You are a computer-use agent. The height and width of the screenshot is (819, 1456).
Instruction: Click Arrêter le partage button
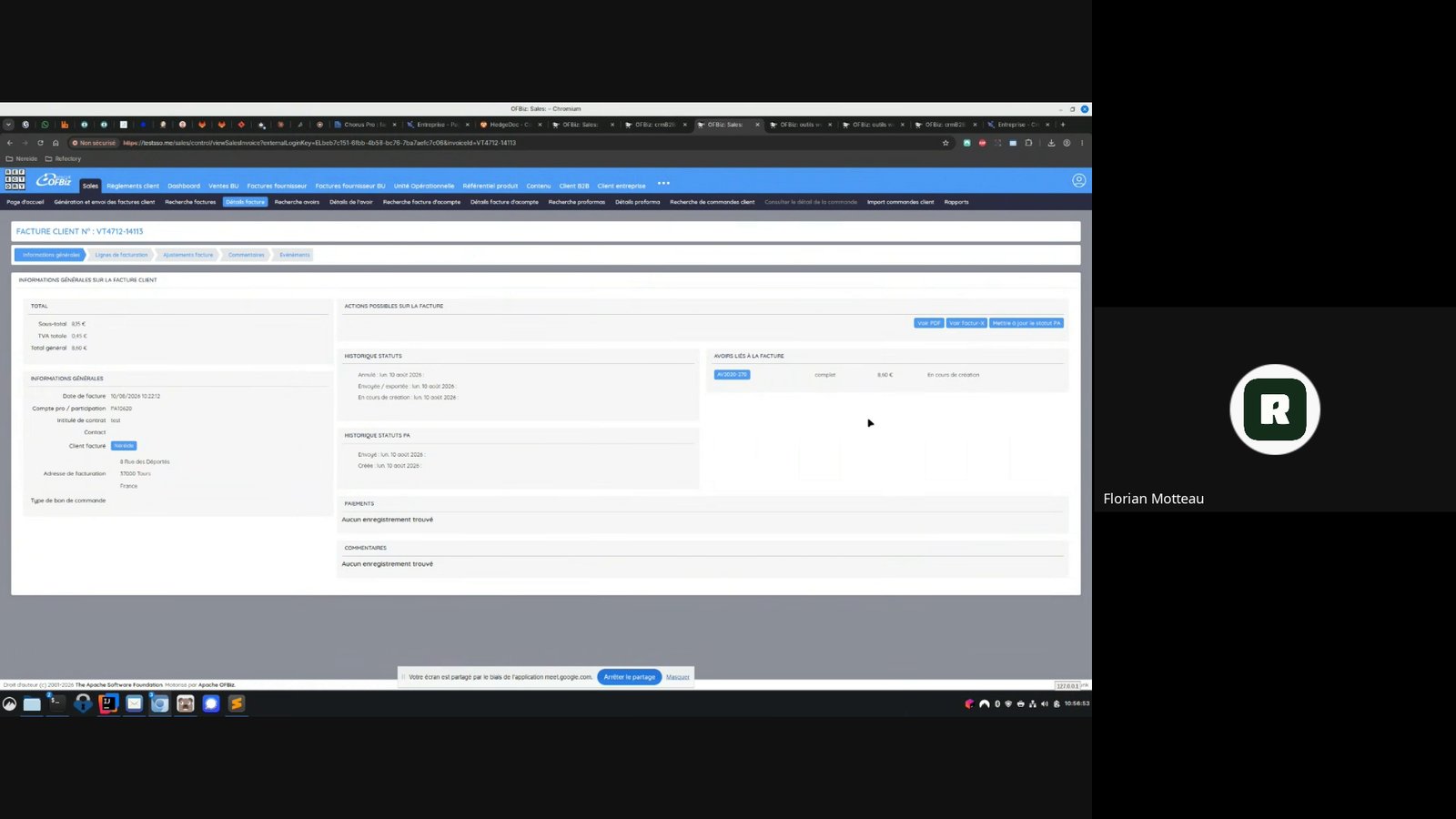point(630,677)
